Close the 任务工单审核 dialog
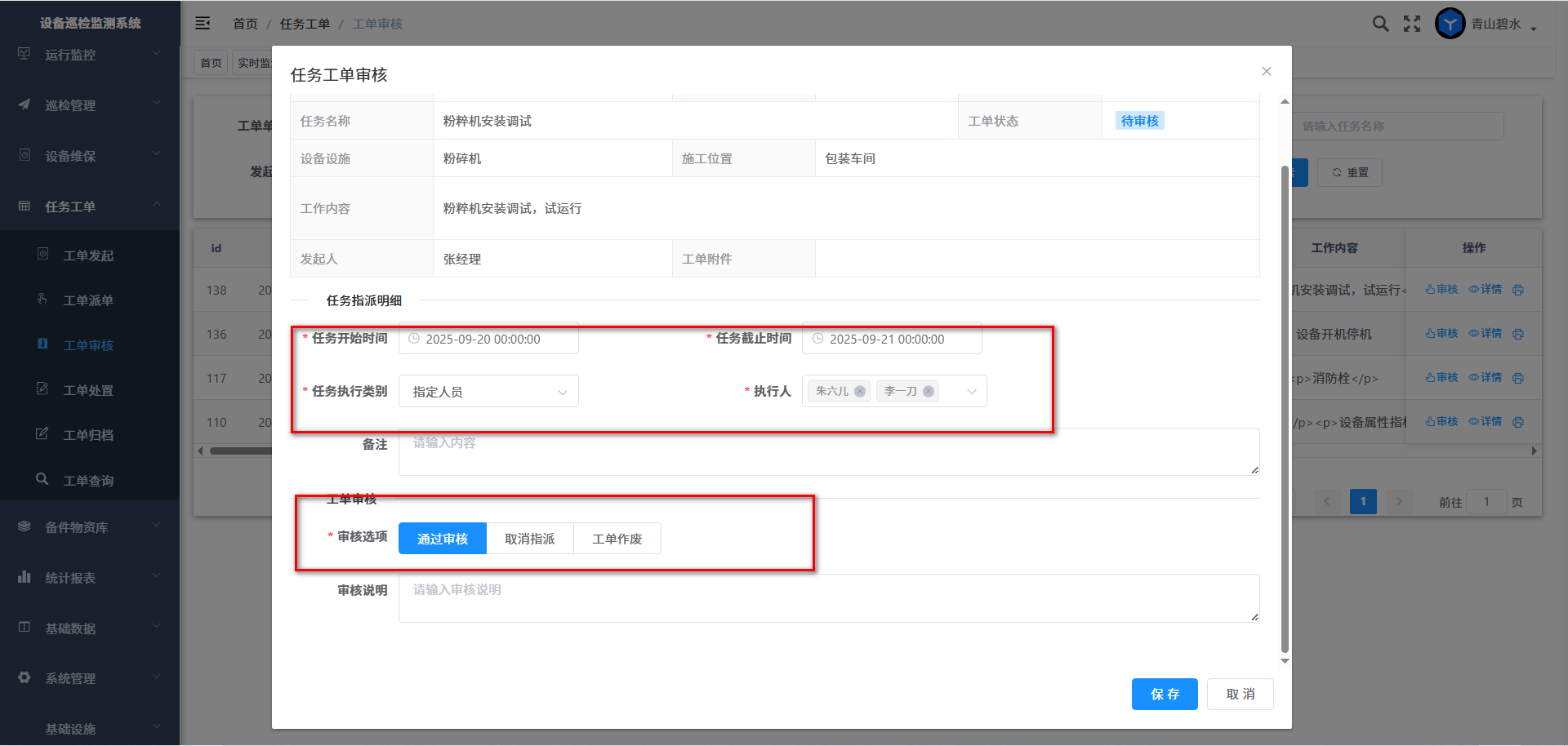Image resolution: width=1568 pixels, height=746 pixels. 1266,72
